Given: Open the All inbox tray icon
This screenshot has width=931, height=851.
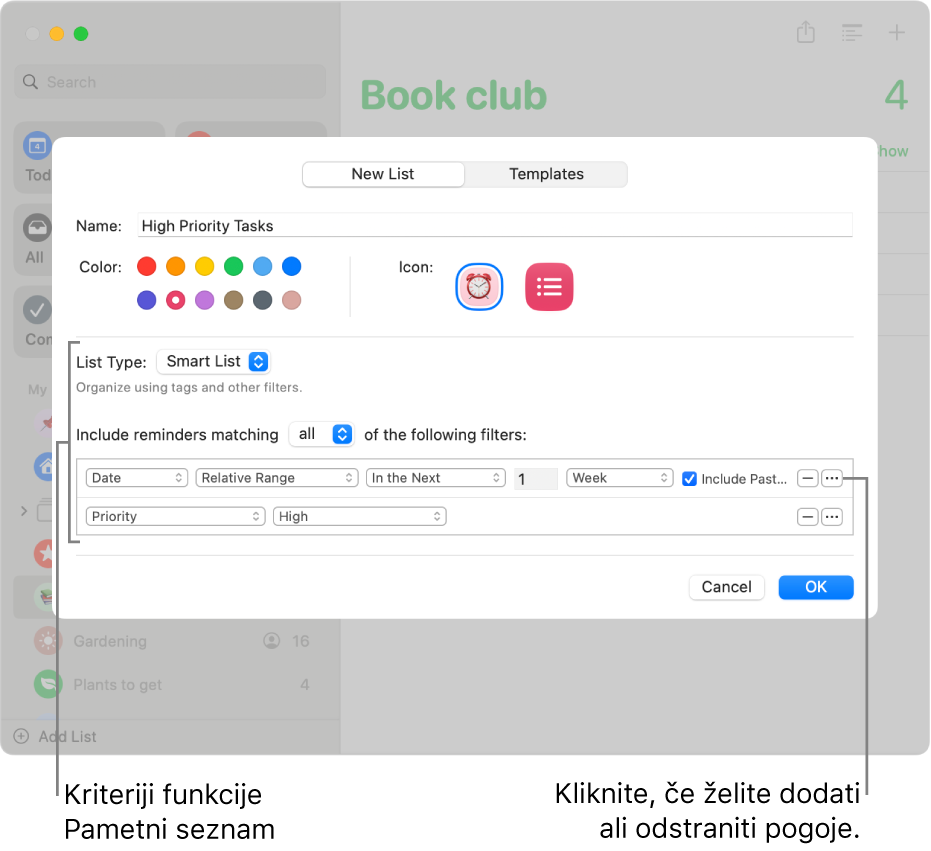Looking at the screenshot, I should tap(37, 227).
